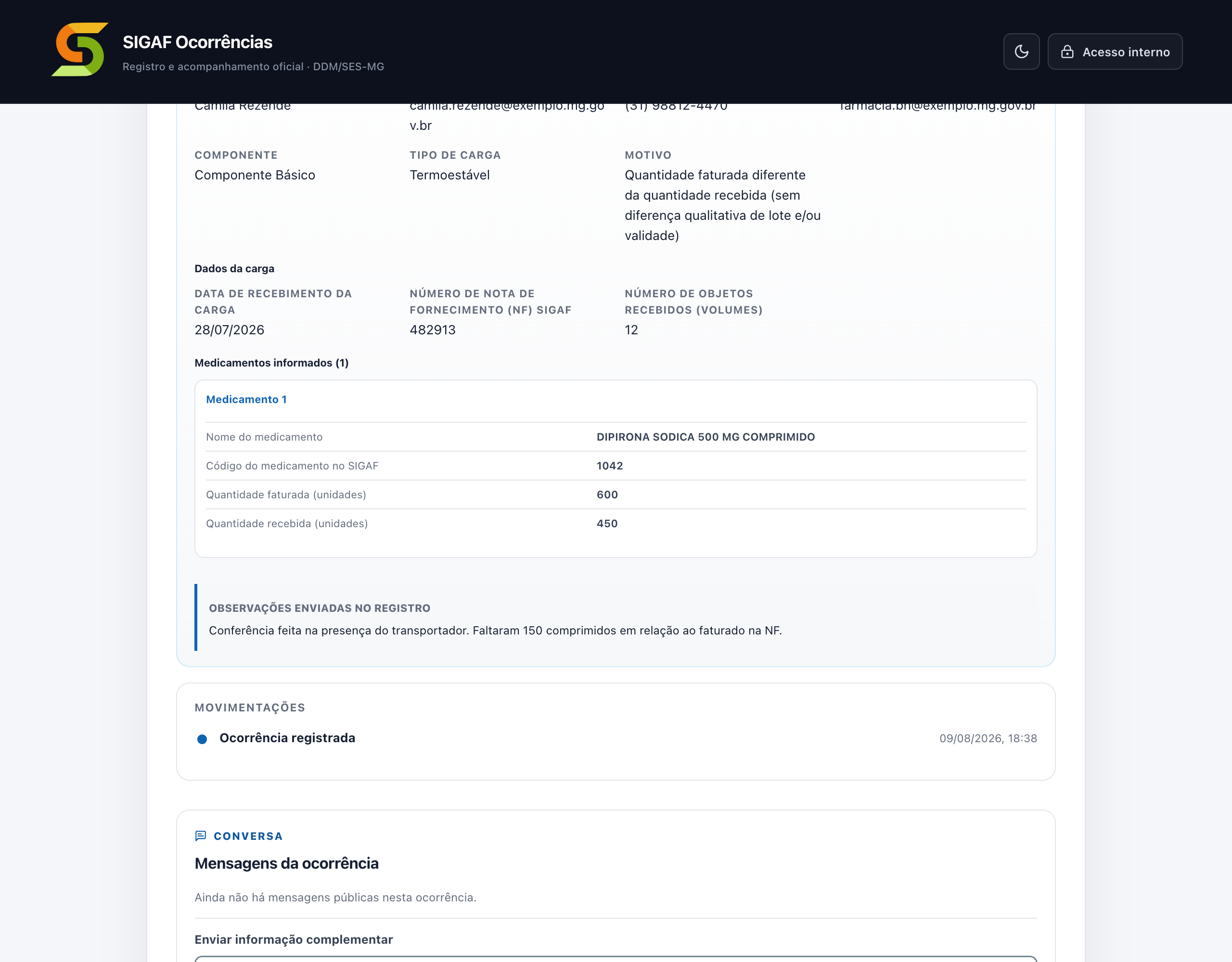This screenshot has height=962, width=1232.
Task: Click the Mensagens da ocorrência heading
Action: [286, 863]
